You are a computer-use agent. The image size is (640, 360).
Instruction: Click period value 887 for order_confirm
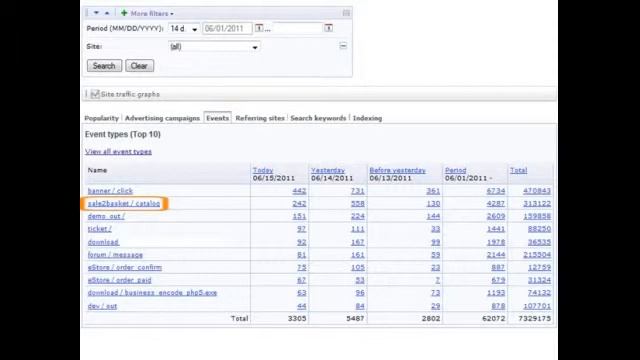(498, 267)
